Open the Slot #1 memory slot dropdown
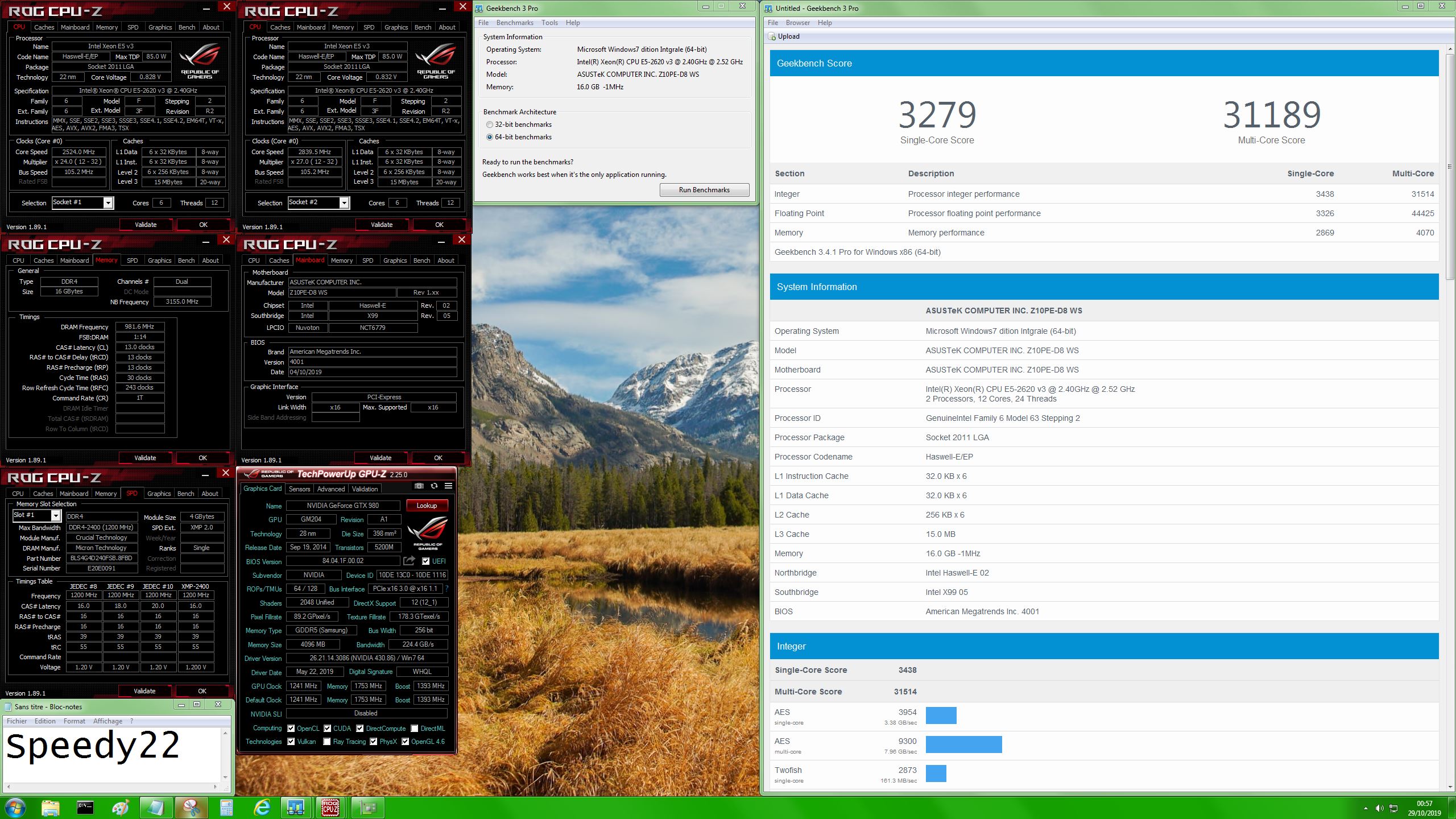Image resolution: width=1456 pixels, height=819 pixels. (56, 515)
